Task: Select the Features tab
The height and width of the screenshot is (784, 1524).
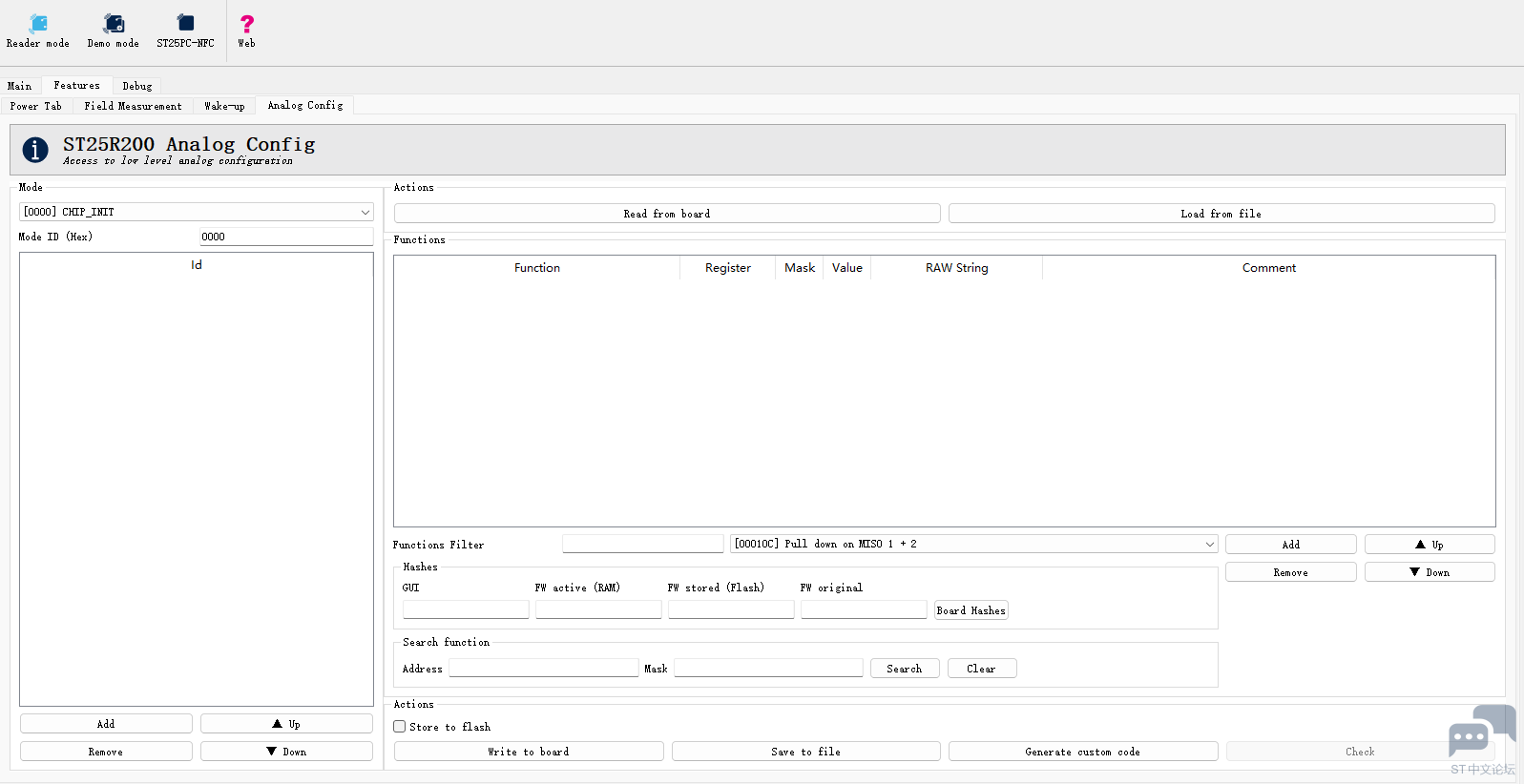Action: [77, 85]
